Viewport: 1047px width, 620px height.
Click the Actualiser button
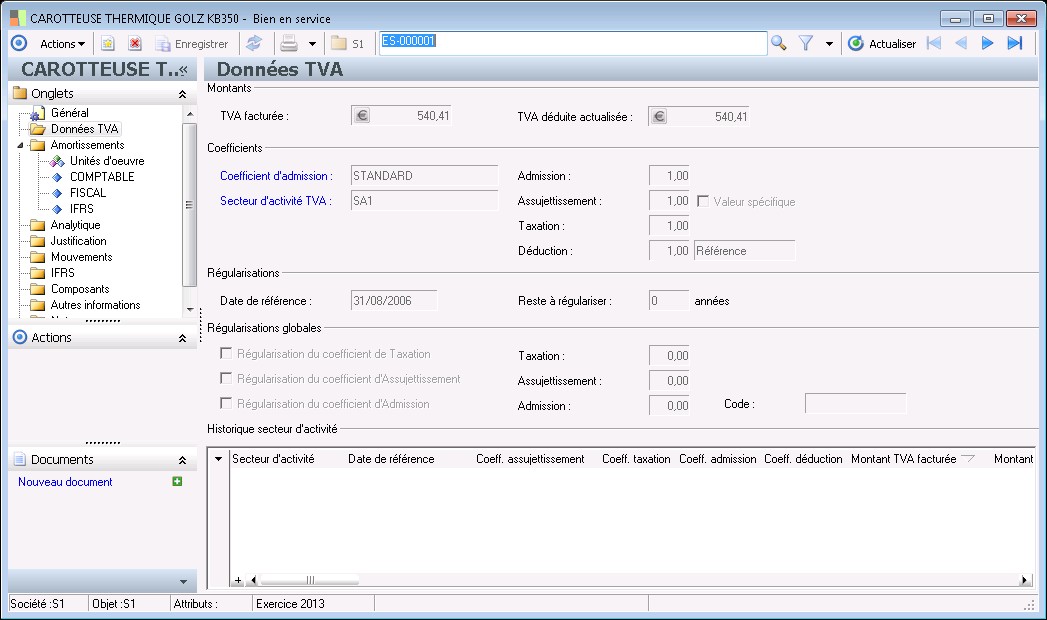click(881, 44)
